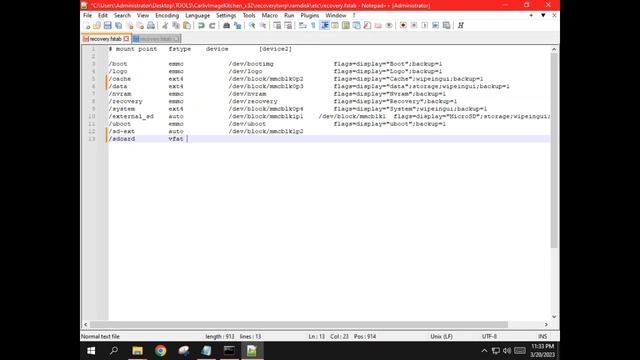This screenshot has width=640, height=360.
Task: Open the user defined language icon
Action: tap(335, 25)
